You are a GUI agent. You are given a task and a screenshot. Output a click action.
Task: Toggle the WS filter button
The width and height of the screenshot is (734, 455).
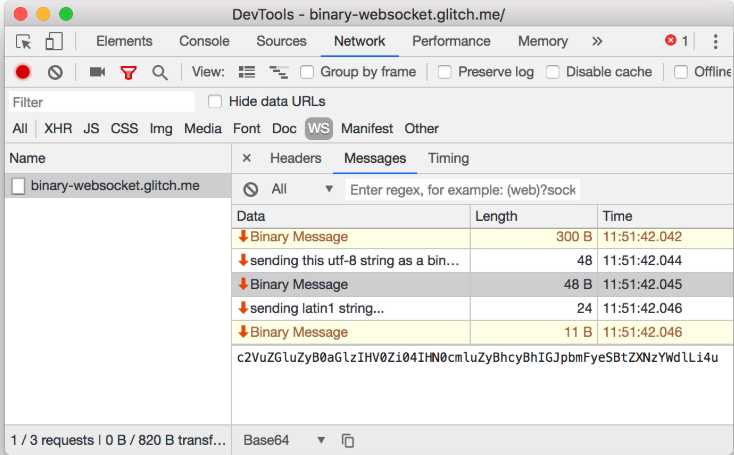[x=319, y=129]
